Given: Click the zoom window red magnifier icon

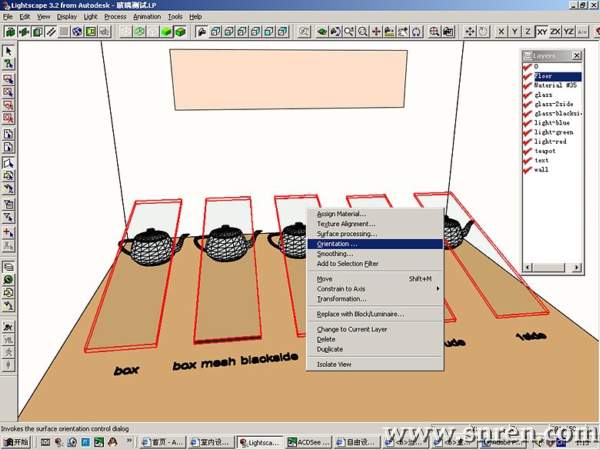Looking at the screenshot, I should coord(434,31).
